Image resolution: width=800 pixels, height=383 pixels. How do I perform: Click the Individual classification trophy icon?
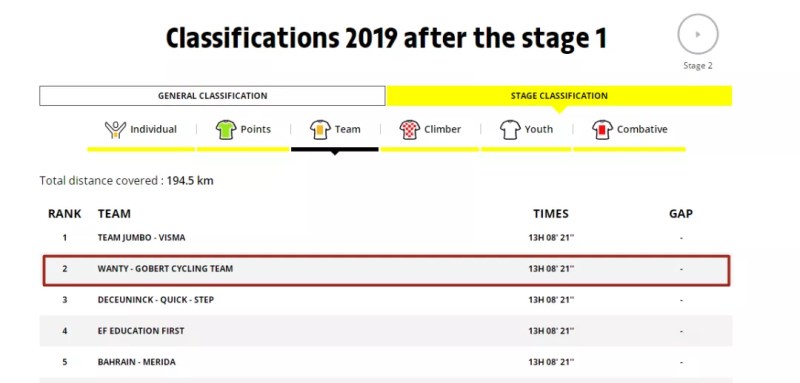pos(115,130)
